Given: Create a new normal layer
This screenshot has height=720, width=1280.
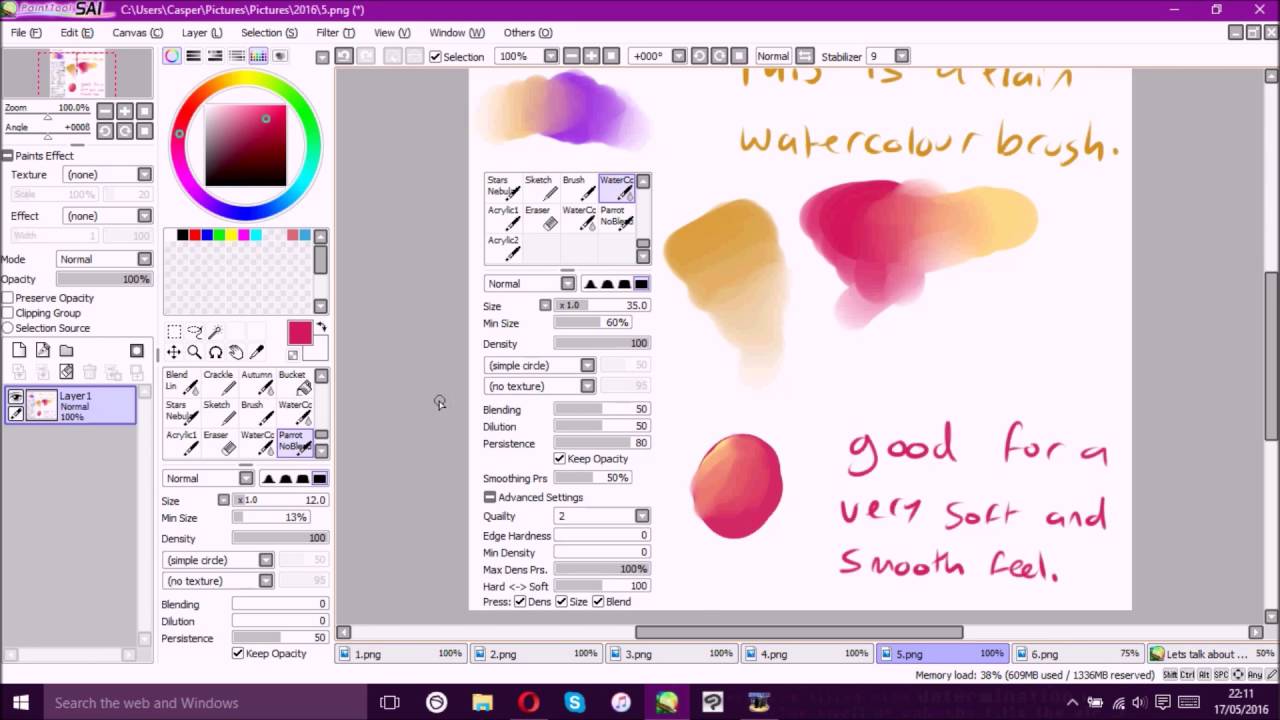Looking at the screenshot, I should tap(19, 350).
